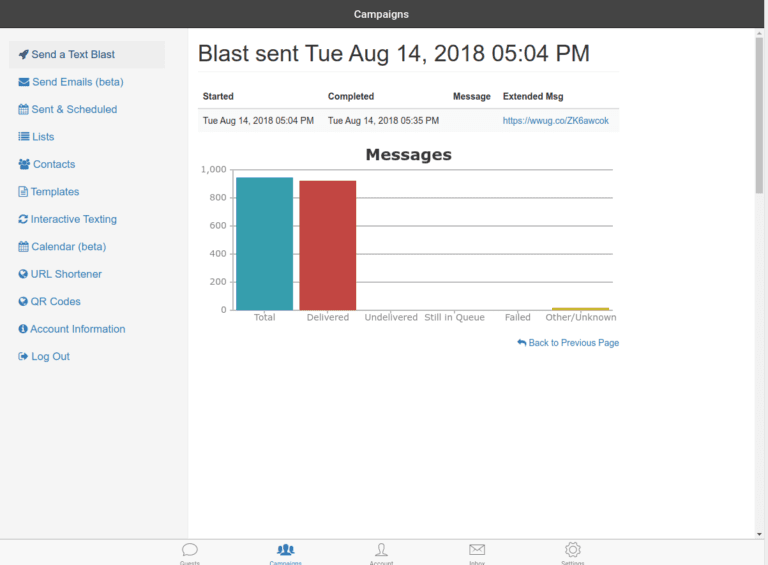Click the red Delivered bar in chart
The width and height of the screenshot is (768, 565).
click(327, 245)
